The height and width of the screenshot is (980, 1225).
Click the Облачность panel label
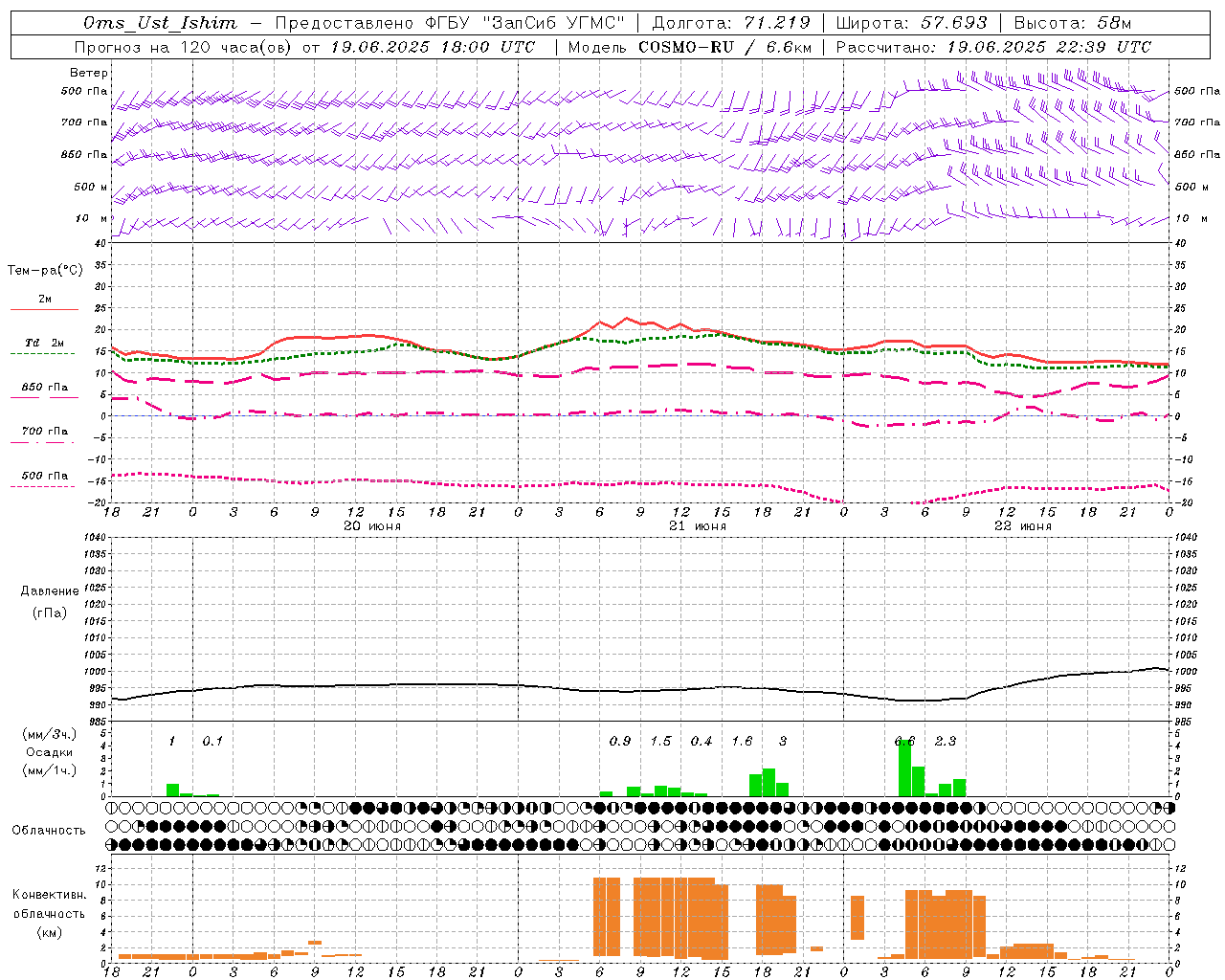(x=49, y=831)
